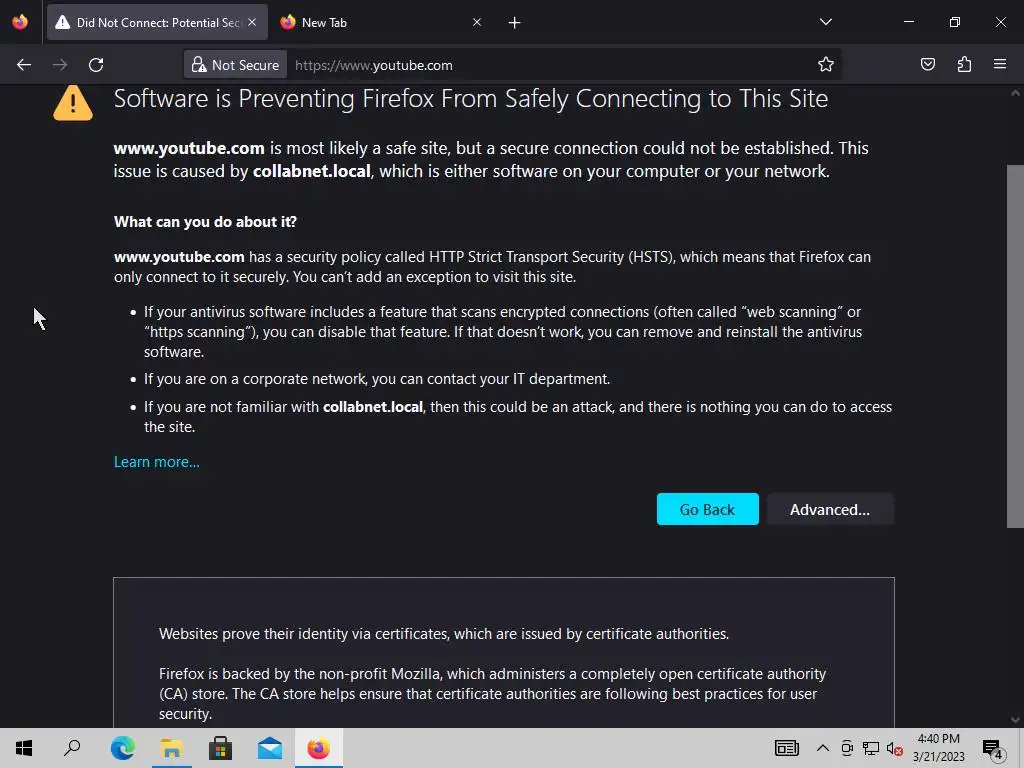Open File Explorer from taskbar

point(172,748)
